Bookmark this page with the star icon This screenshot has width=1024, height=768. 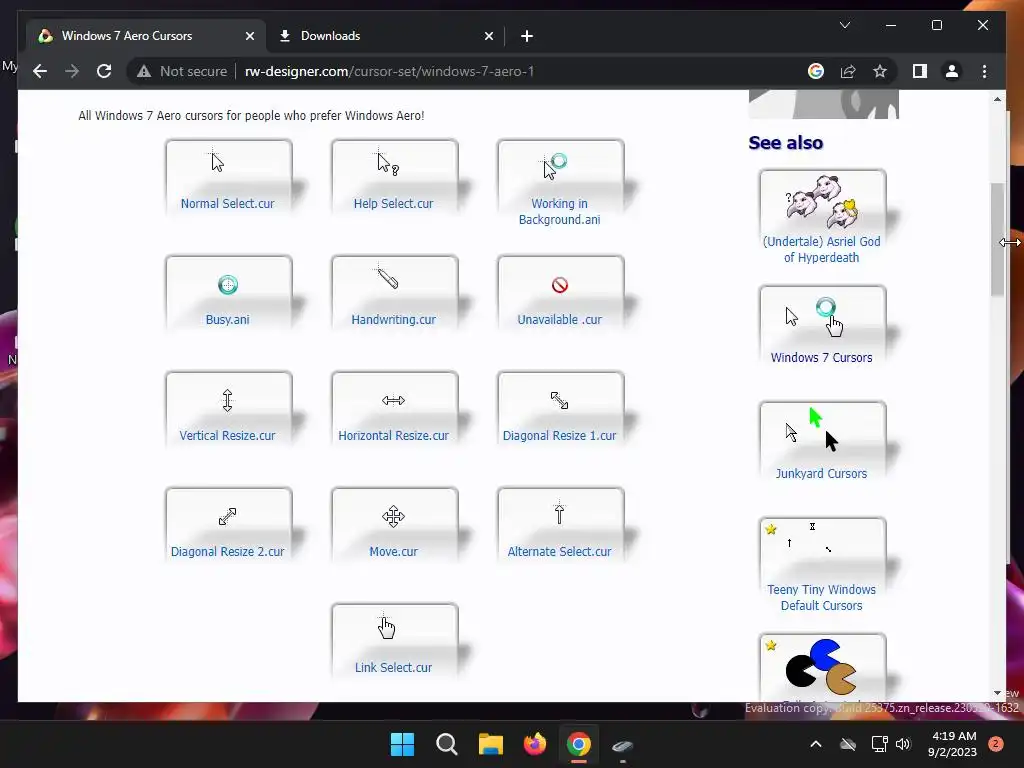[x=880, y=71]
